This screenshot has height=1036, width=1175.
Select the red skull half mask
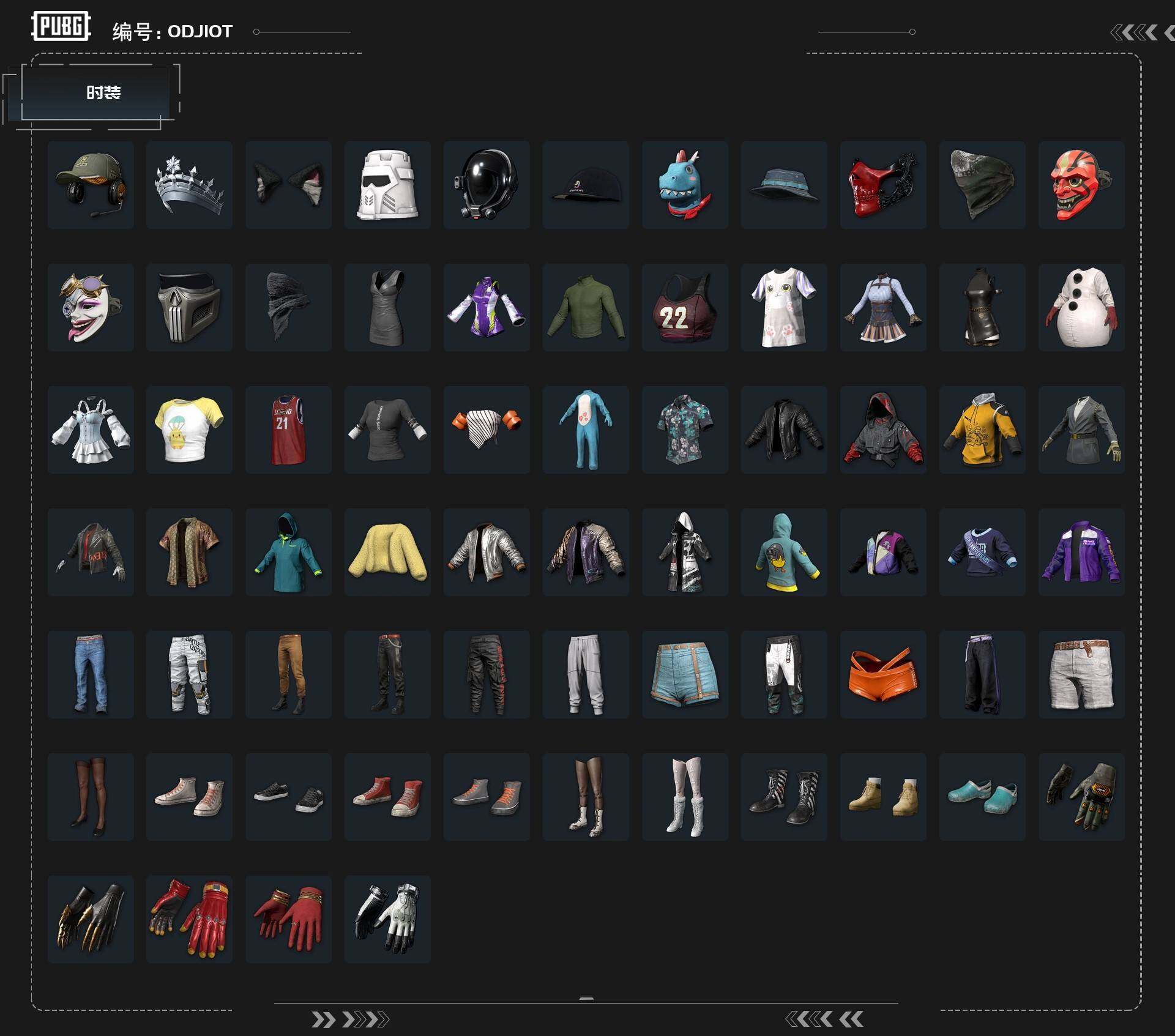883,185
